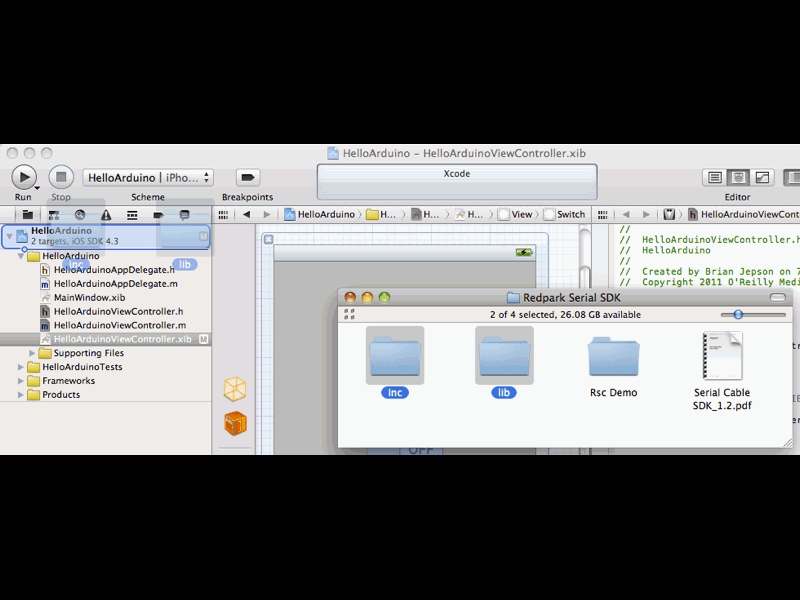
Task: Show the Symbol navigator
Action: [x=54, y=215]
